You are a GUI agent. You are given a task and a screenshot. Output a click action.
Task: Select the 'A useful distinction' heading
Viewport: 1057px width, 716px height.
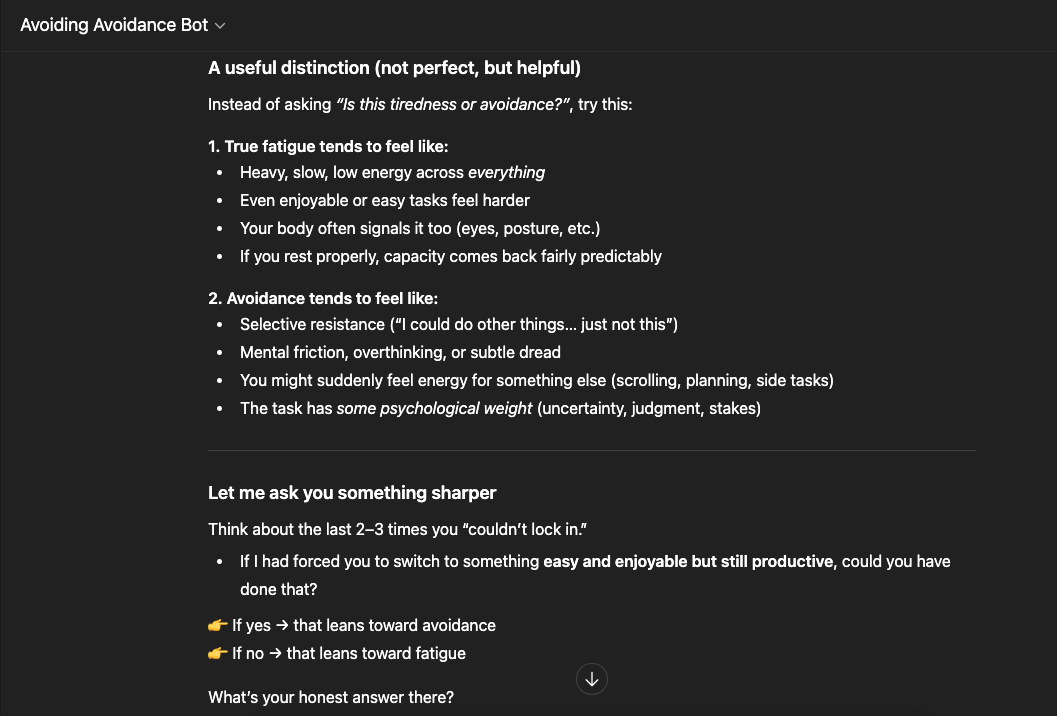pyautogui.click(x=394, y=68)
